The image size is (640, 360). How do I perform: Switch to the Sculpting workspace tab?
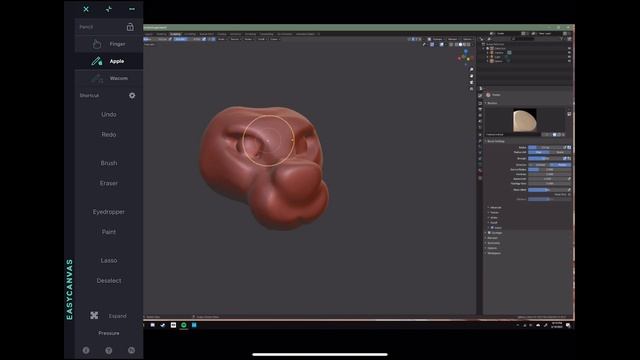[176, 34]
